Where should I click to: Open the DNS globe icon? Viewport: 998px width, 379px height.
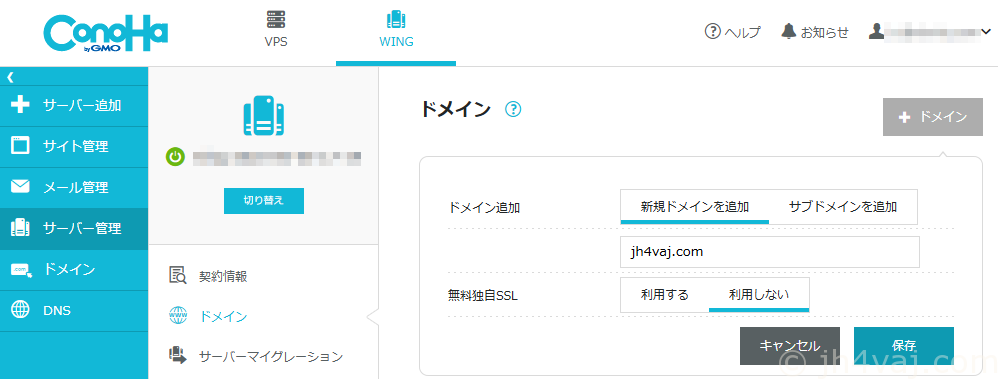(20, 310)
